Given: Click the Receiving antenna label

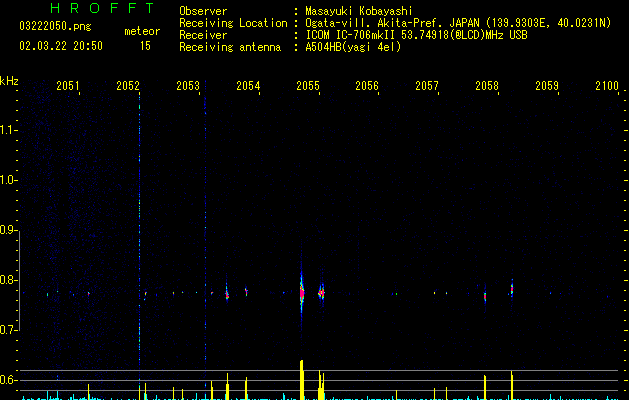Looking at the screenshot, I should pyautogui.click(x=230, y=47).
